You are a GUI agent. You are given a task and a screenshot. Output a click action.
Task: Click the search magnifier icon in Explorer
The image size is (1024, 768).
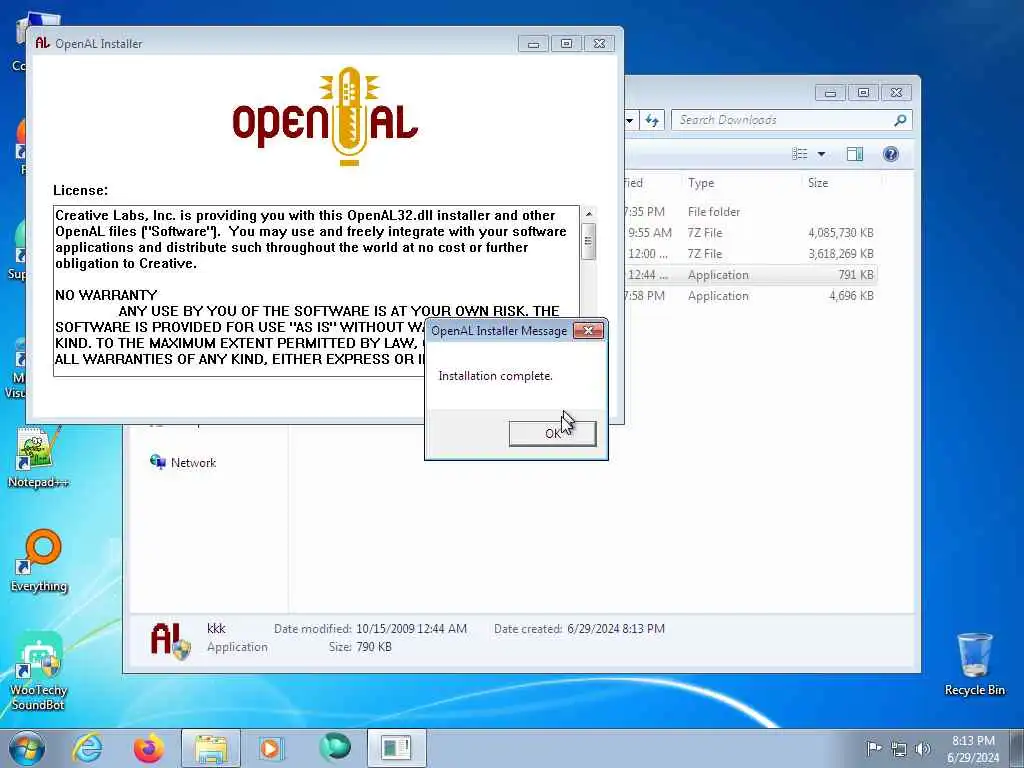click(900, 120)
